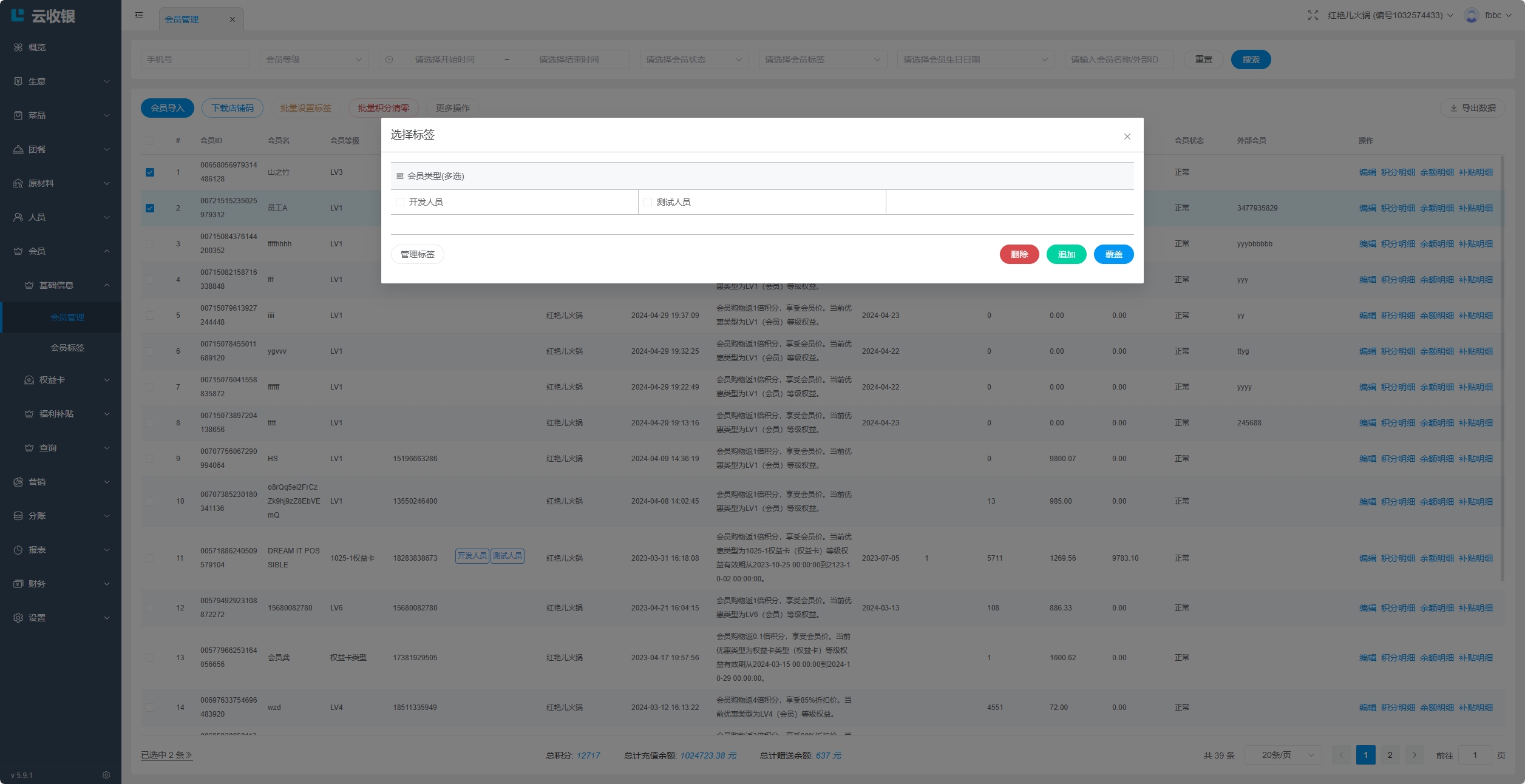Click the fullscreen toggle icon in header
Screen dimensions: 1525x784
click(1313, 15)
